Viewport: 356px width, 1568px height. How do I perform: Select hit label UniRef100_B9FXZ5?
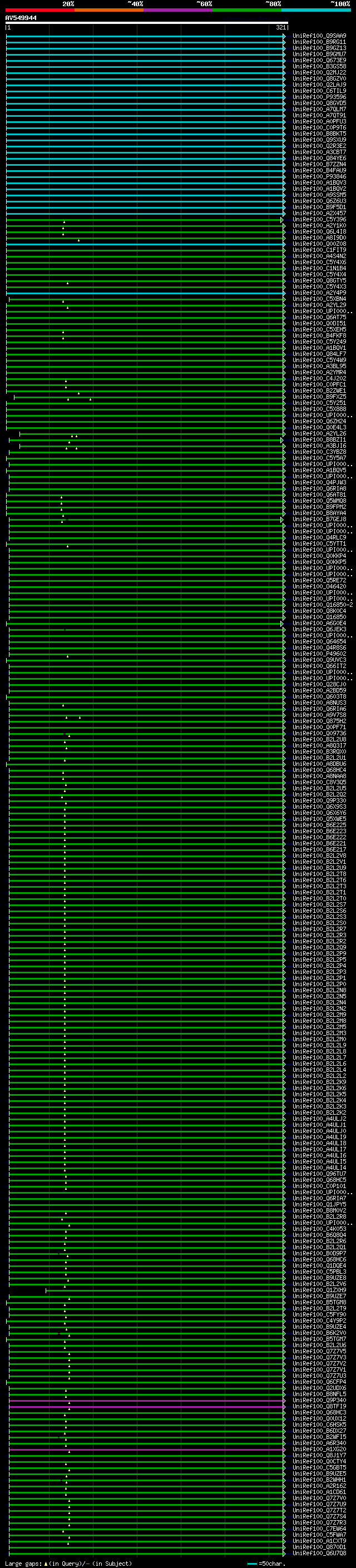coord(319,397)
